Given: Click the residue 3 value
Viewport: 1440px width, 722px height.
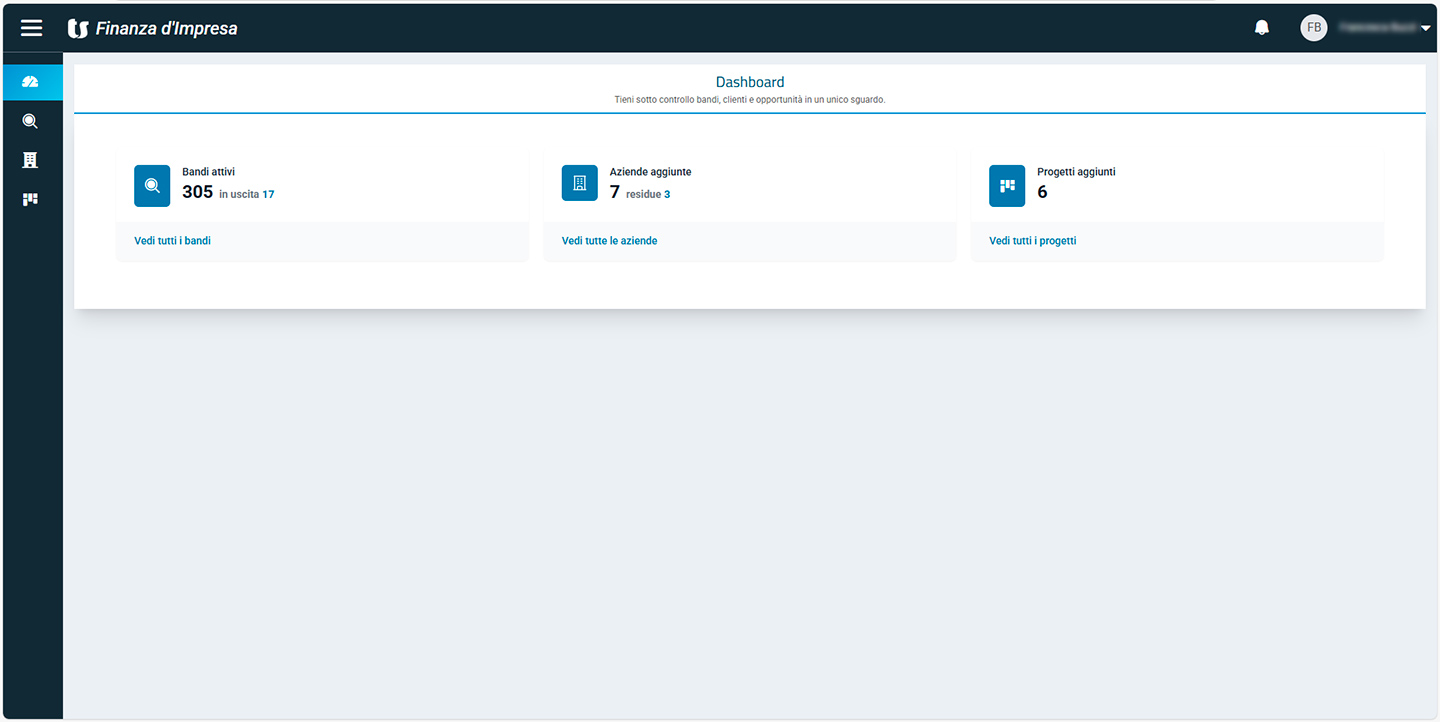Looking at the screenshot, I should pyautogui.click(x=667, y=194).
